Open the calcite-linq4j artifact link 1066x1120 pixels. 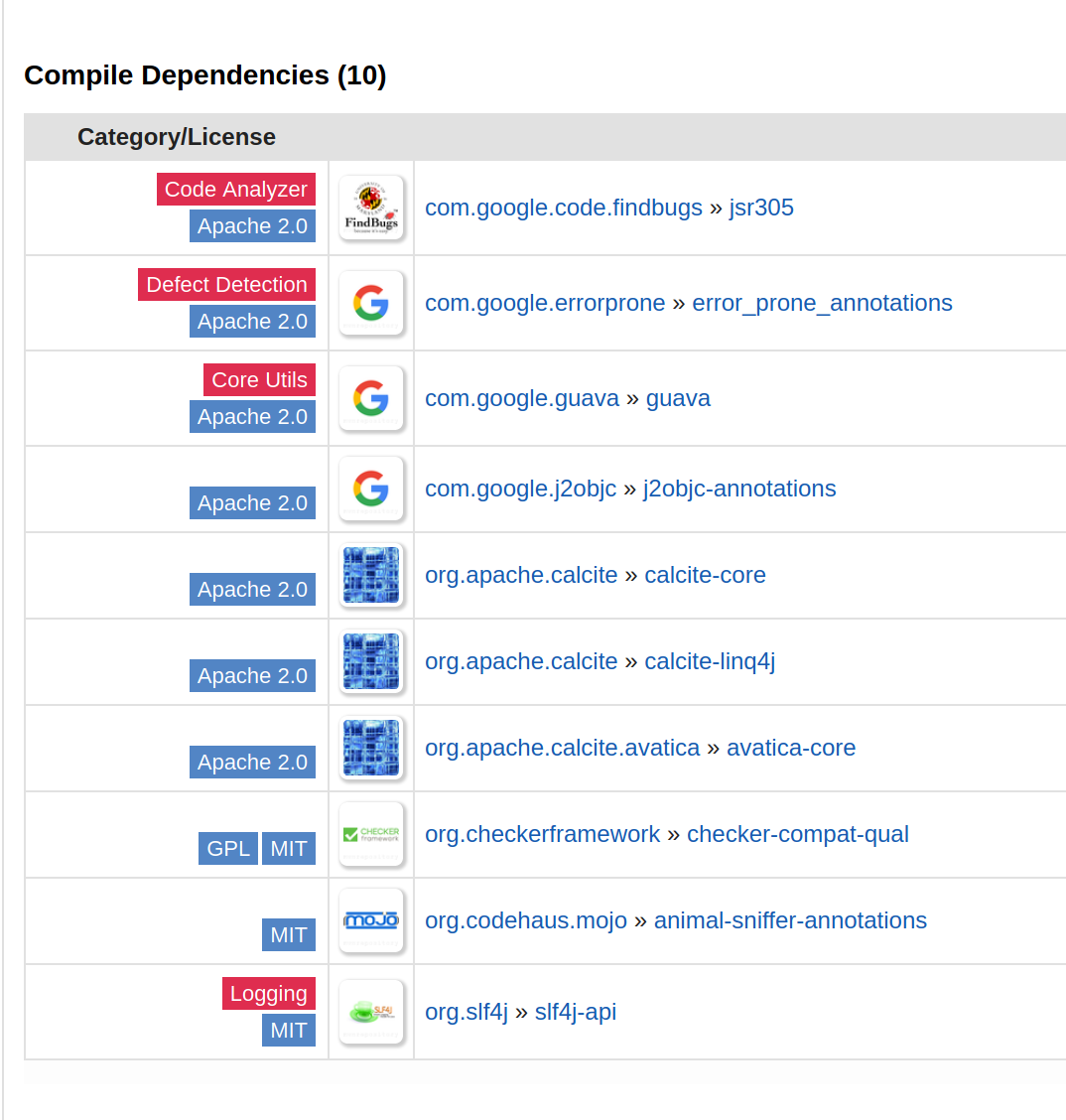(x=711, y=662)
